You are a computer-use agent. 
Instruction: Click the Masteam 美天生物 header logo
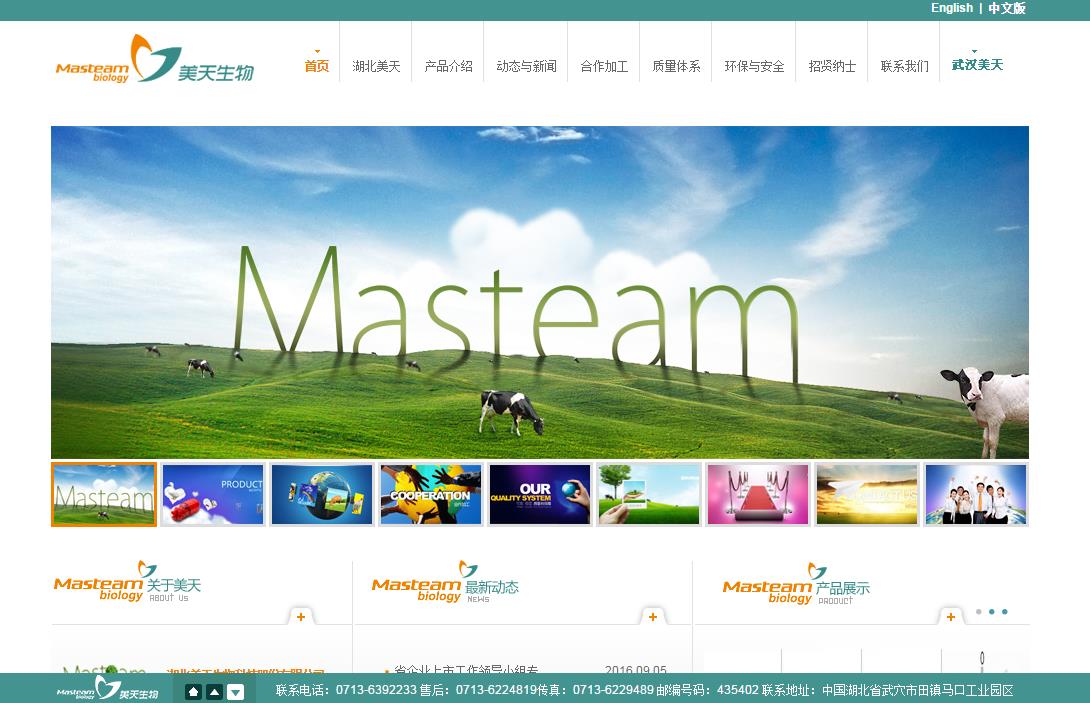[155, 59]
